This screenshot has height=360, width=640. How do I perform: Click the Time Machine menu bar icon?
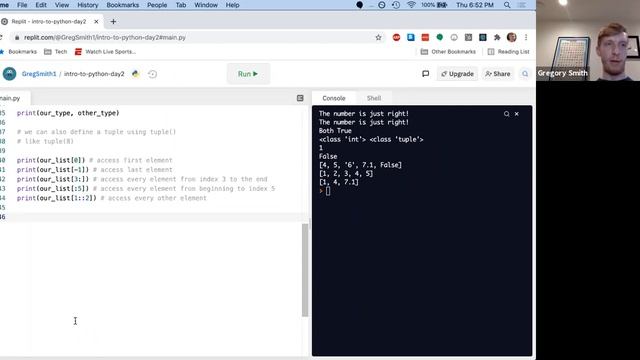[x=396, y=5]
